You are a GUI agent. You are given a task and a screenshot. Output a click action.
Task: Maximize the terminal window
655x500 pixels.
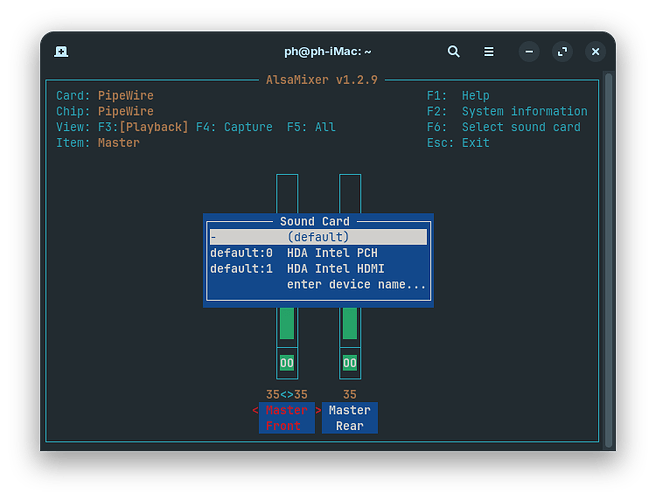click(x=563, y=51)
